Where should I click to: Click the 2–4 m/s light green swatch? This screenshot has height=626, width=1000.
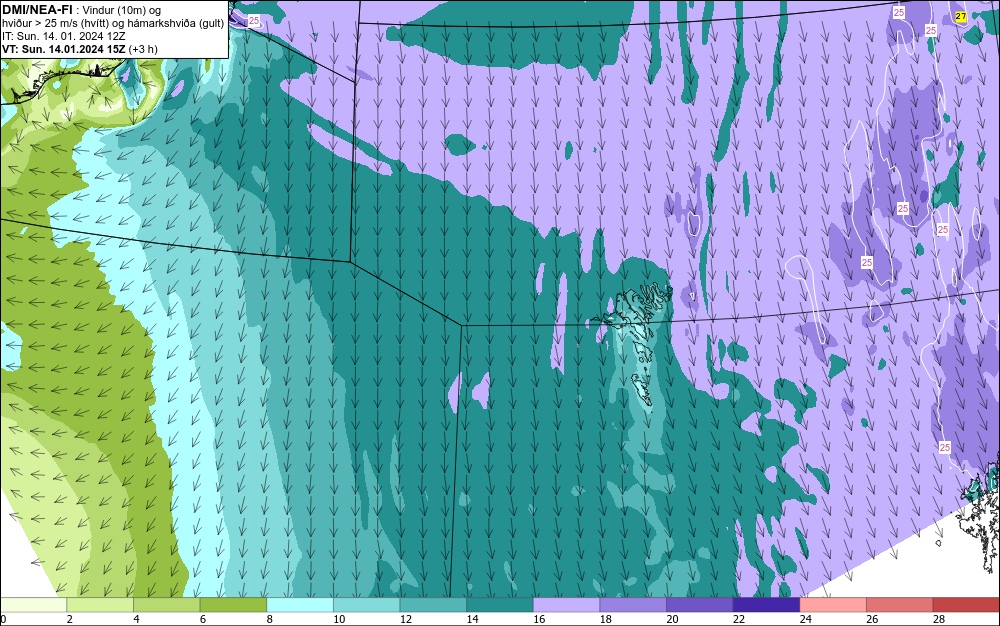coord(100,604)
